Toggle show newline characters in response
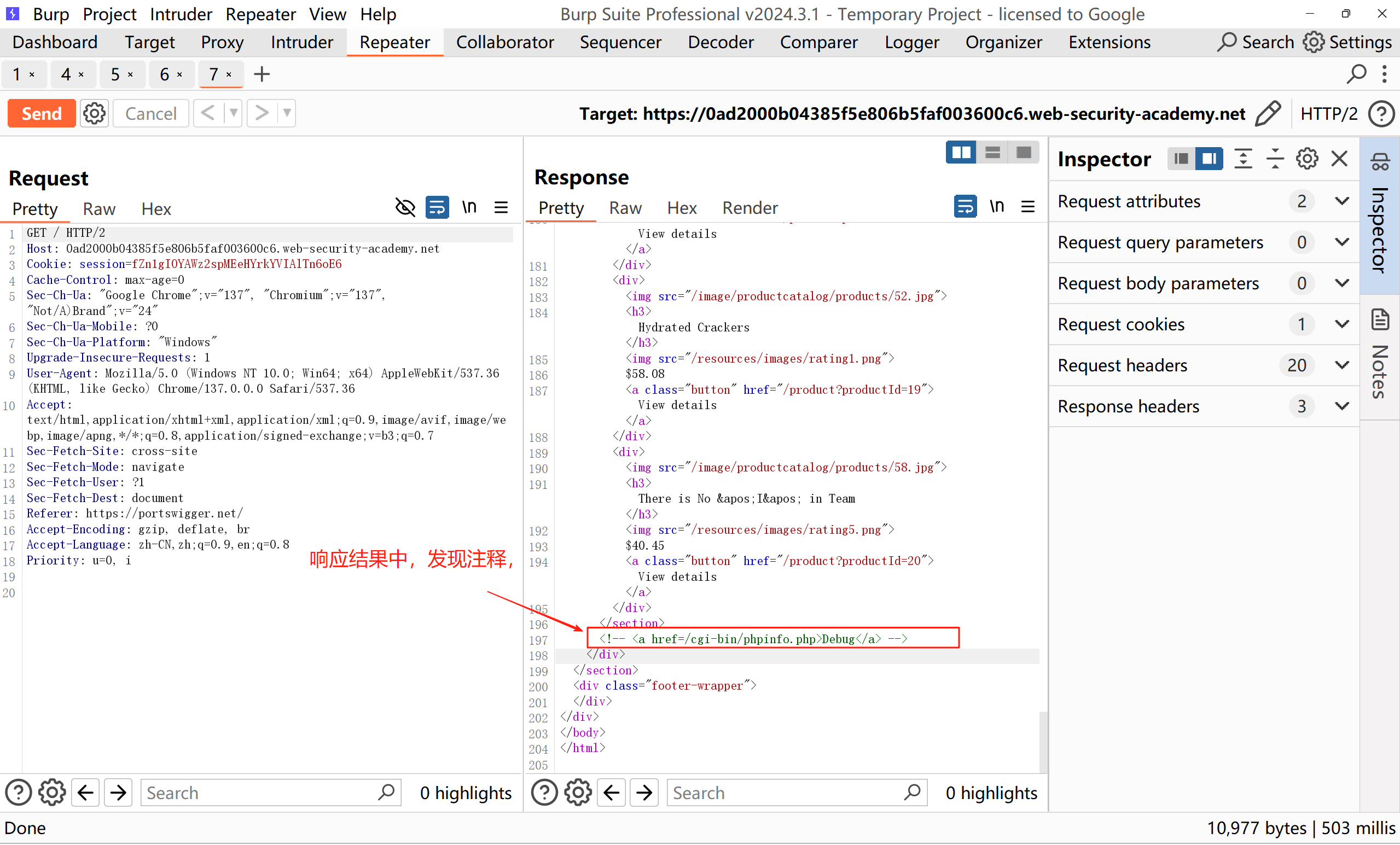 [x=997, y=207]
